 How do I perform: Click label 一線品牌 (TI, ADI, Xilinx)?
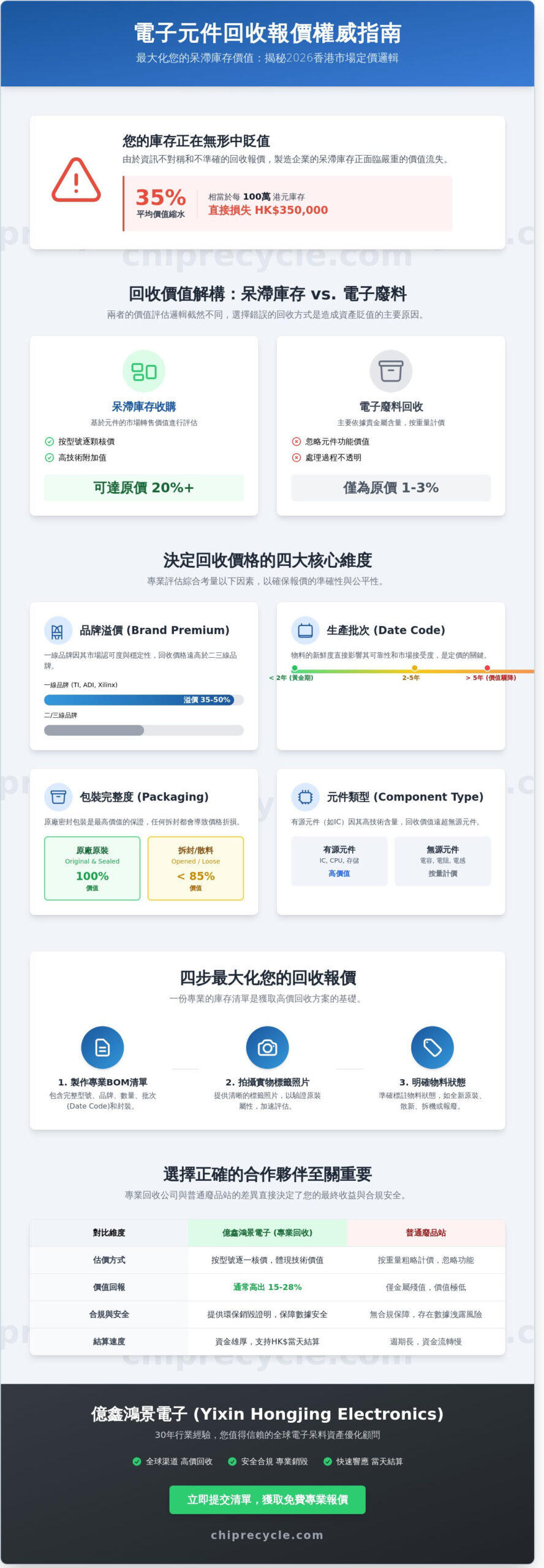coord(81,685)
